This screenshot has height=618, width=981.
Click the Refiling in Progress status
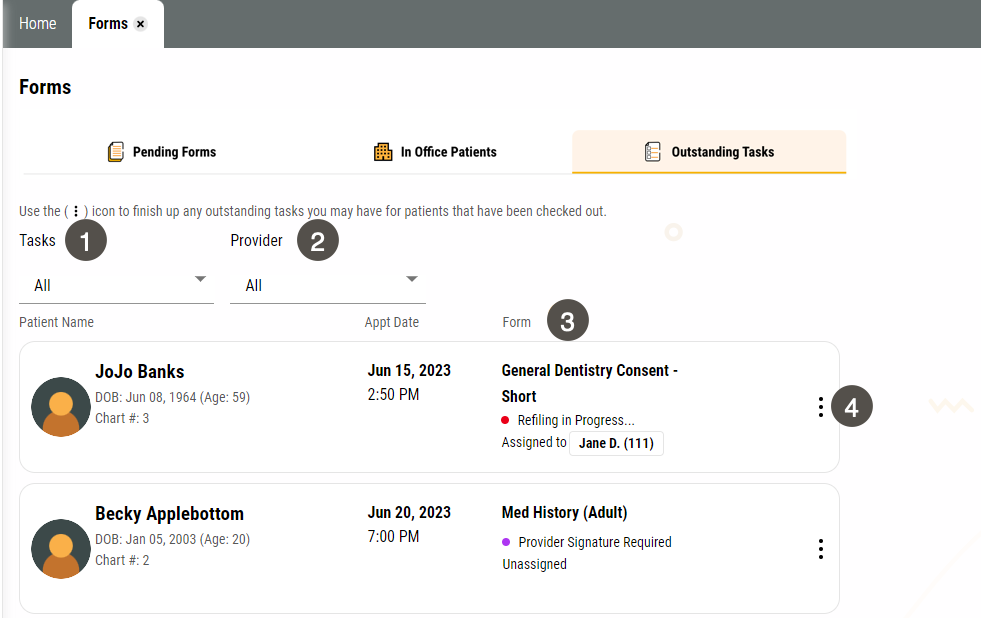point(576,420)
